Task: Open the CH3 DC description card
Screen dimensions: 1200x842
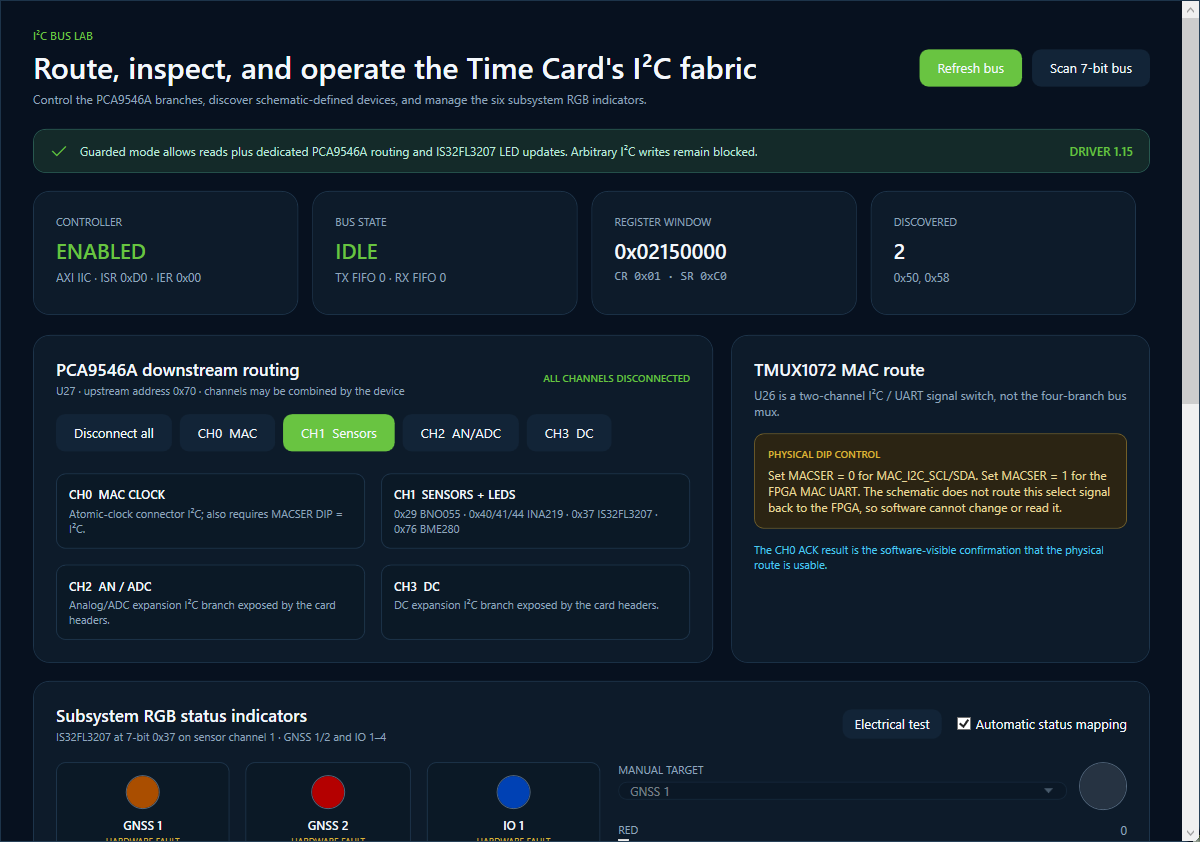Action: click(x=535, y=602)
